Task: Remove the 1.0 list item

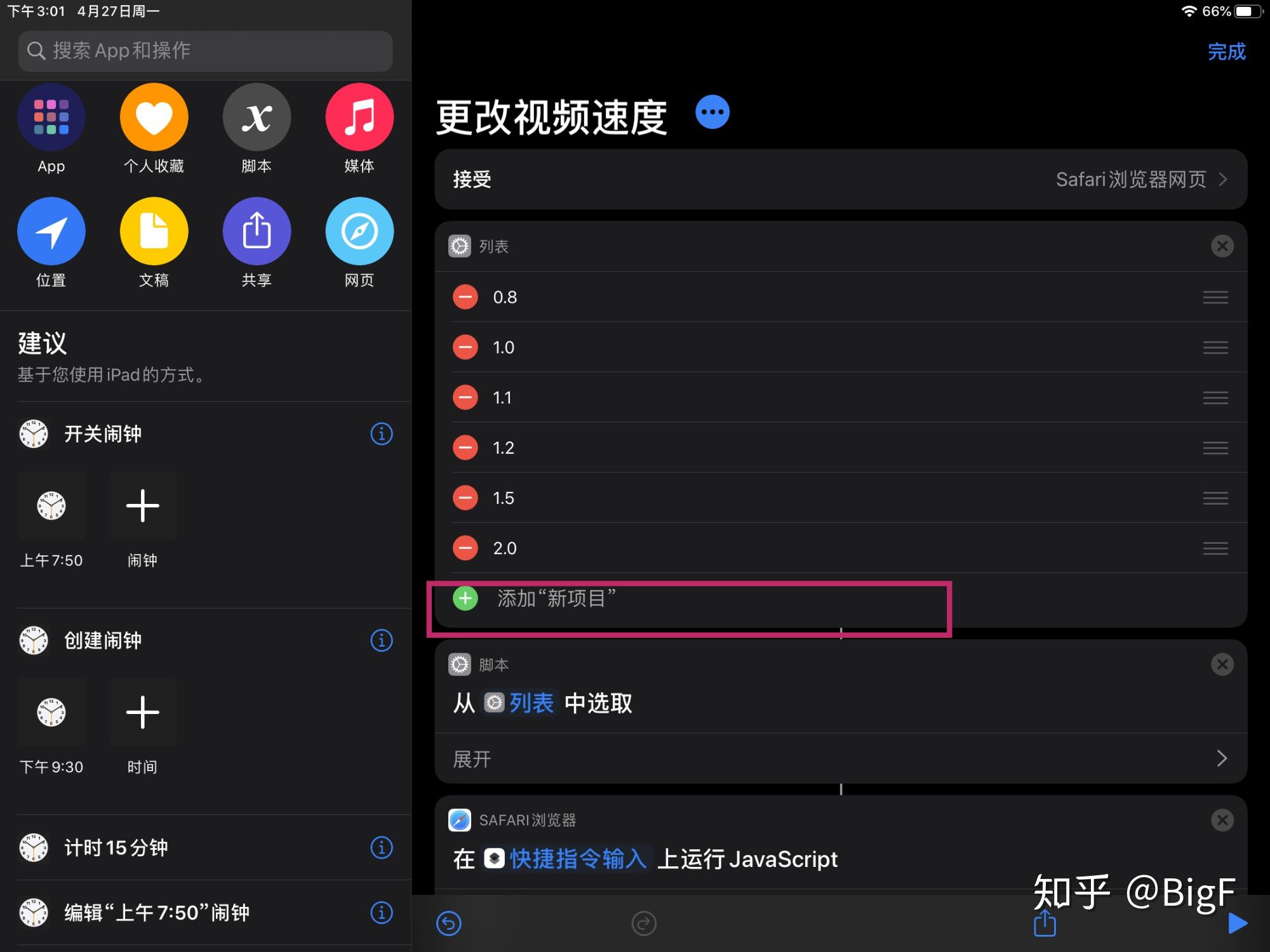Action: coord(465,347)
